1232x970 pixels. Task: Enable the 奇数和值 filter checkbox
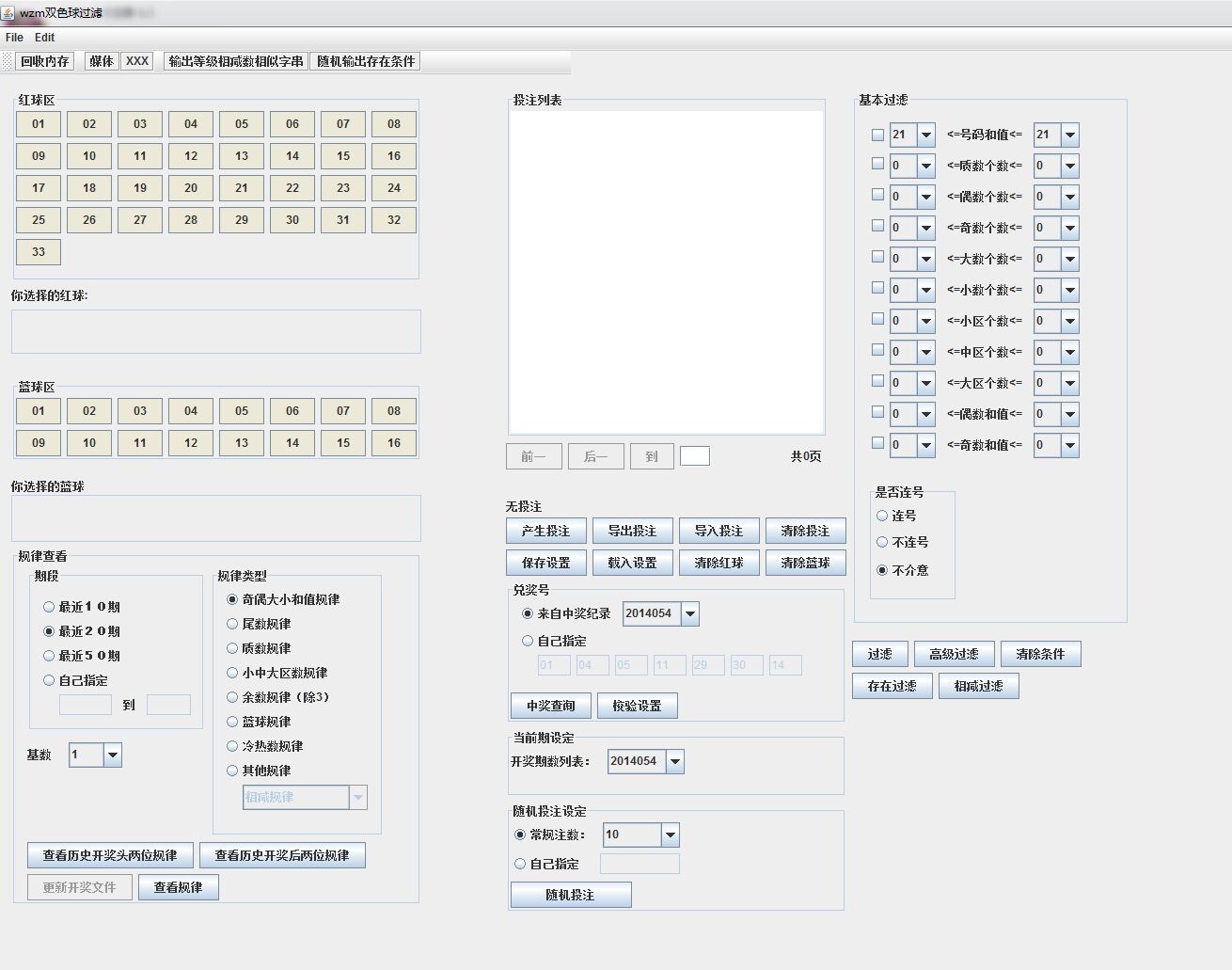click(877, 443)
